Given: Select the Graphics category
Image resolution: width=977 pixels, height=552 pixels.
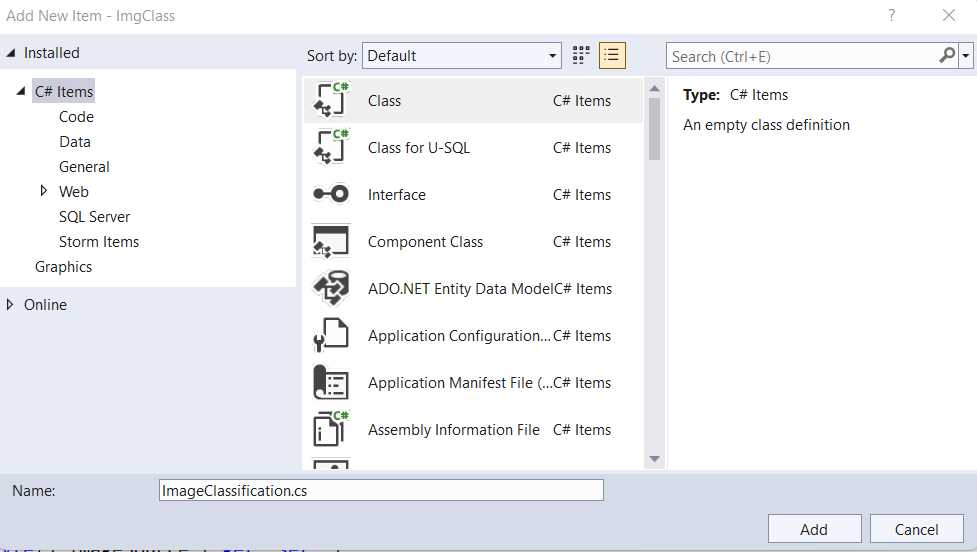Looking at the screenshot, I should pyautogui.click(x=63, y=267).
